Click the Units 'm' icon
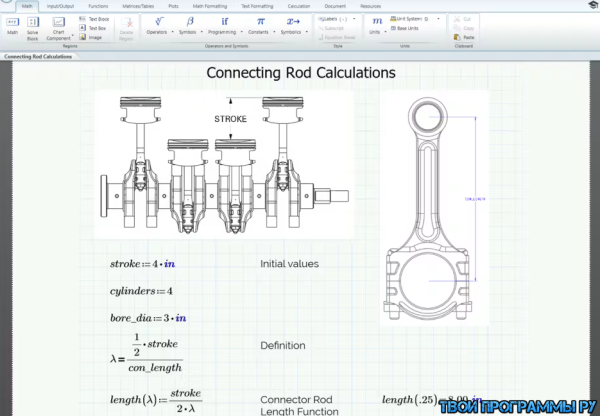 click(x=377, y=21)
